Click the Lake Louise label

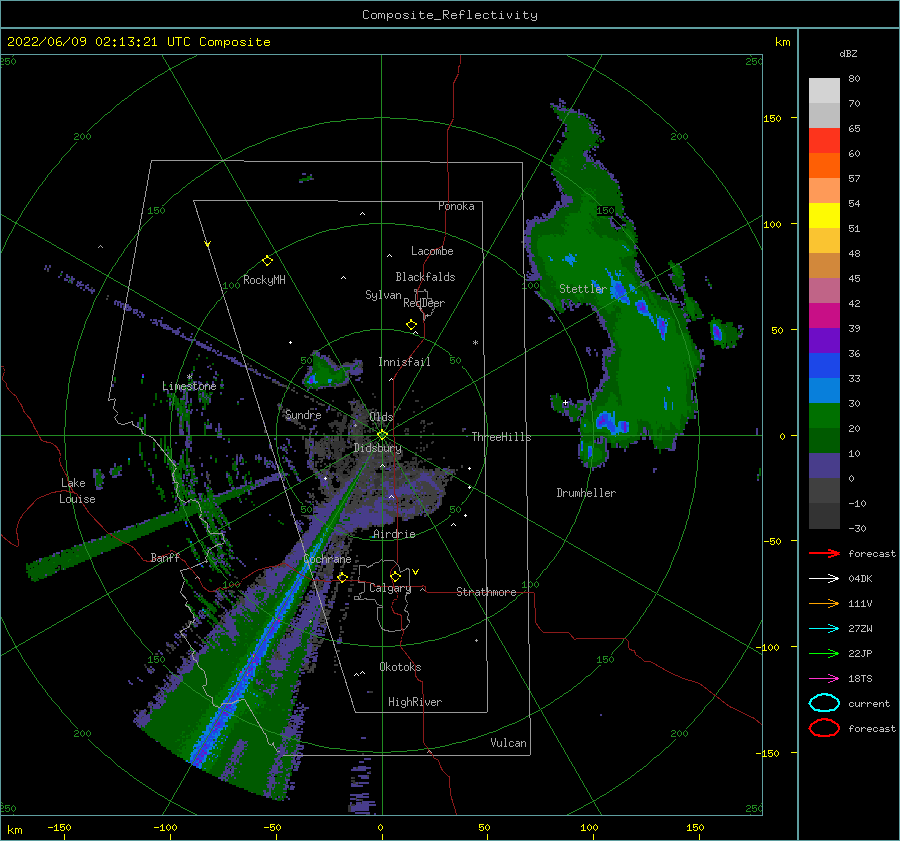[77, 491]
